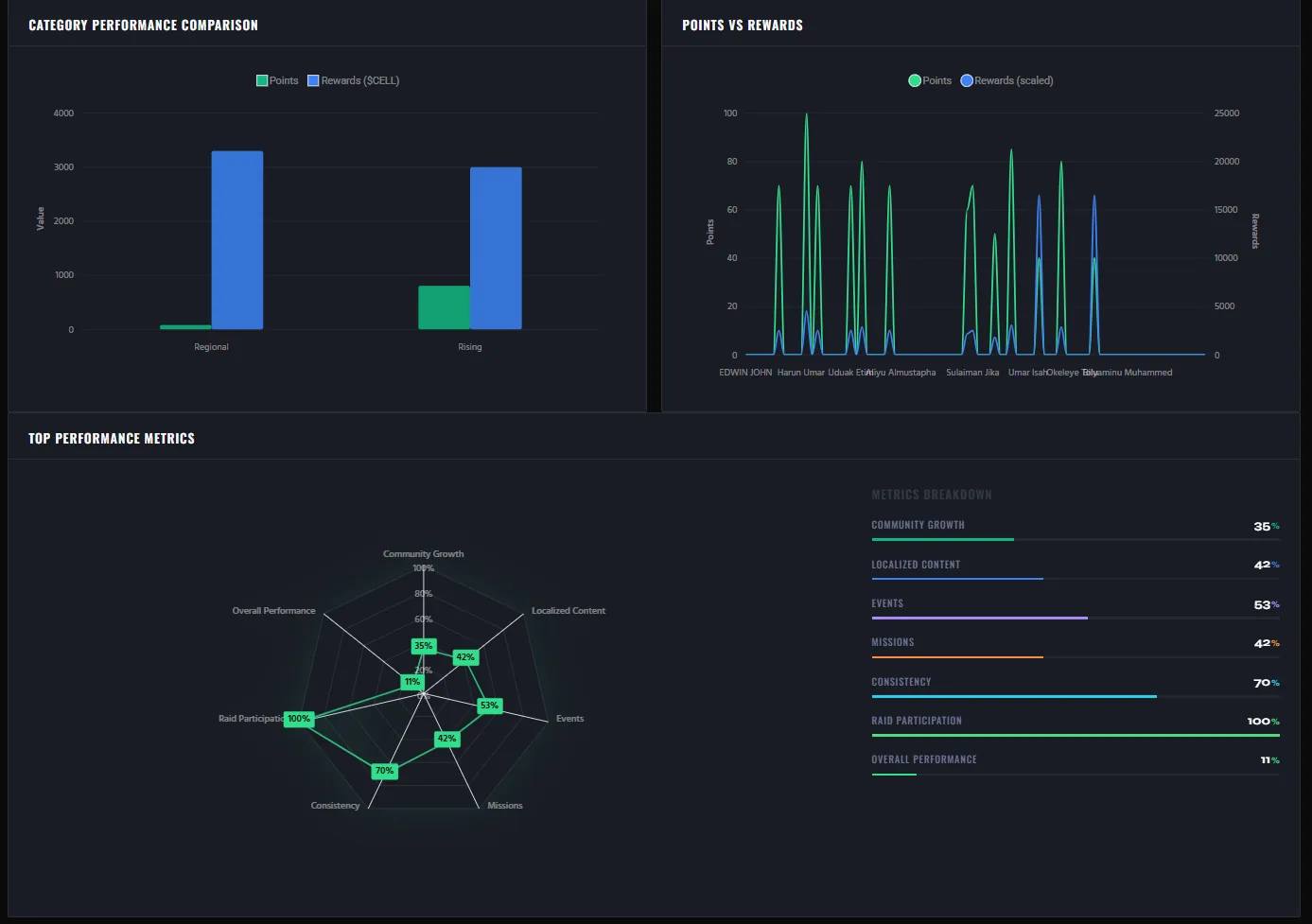Click the 11% Overall Performance radar point
Screen dimensions: 1312x924
click(412, 682)
